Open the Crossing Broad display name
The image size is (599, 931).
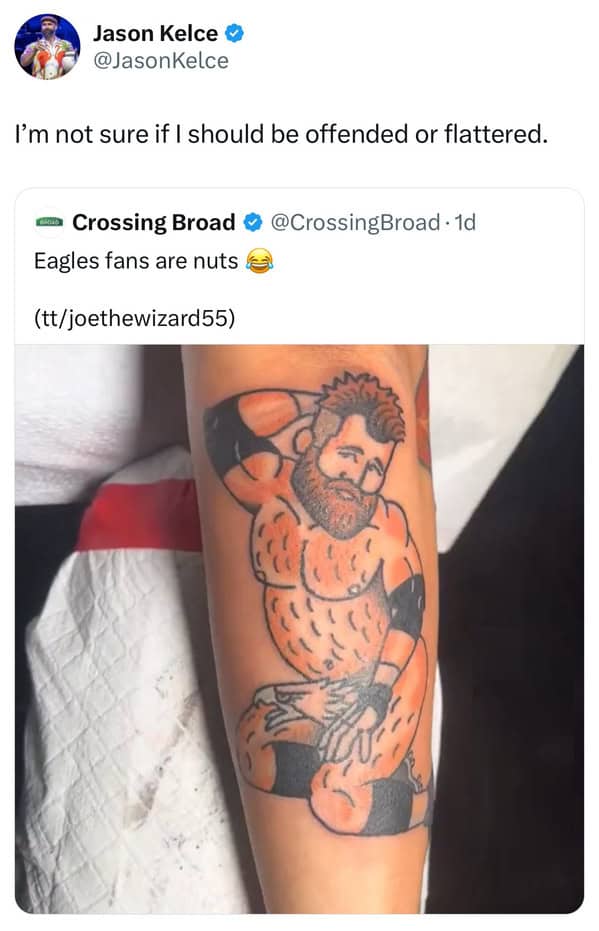[154, 223]
